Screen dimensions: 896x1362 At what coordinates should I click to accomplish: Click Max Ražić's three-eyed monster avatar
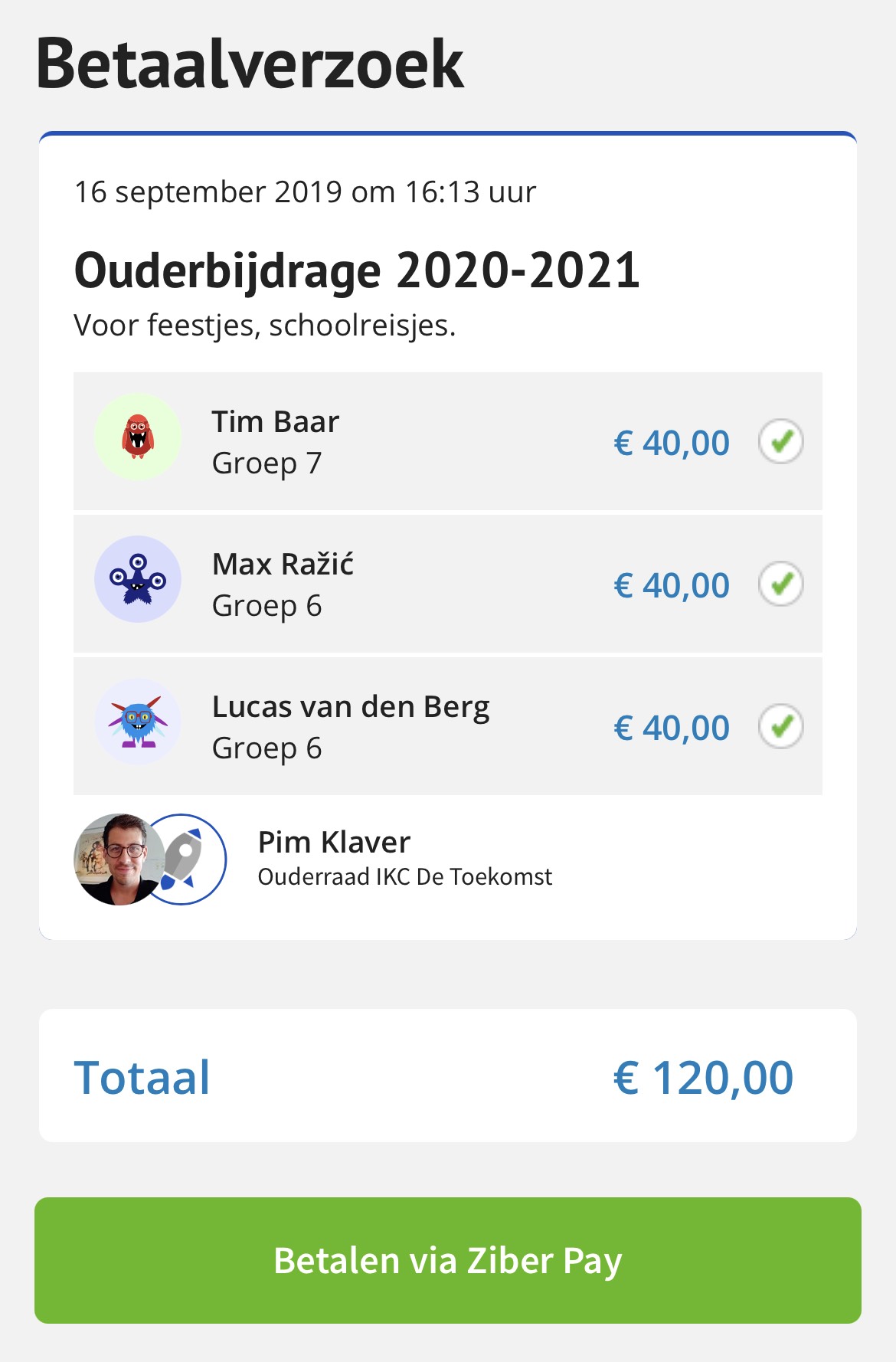coord(138,579)
